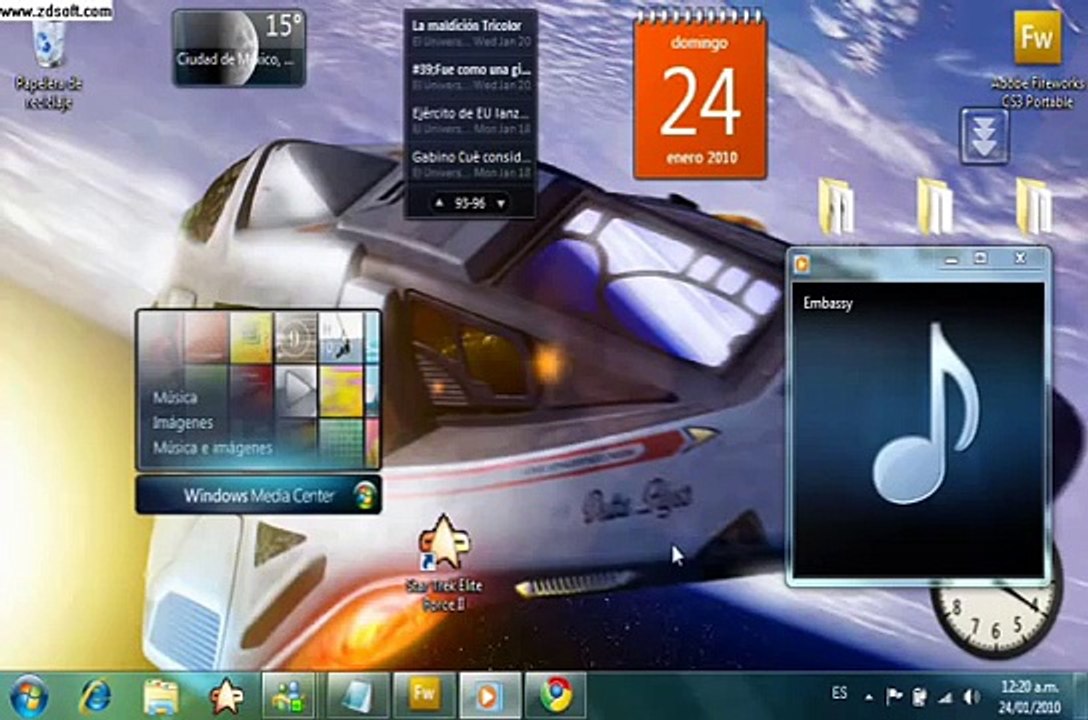Open the network signal tray icon

pos(945,696)
